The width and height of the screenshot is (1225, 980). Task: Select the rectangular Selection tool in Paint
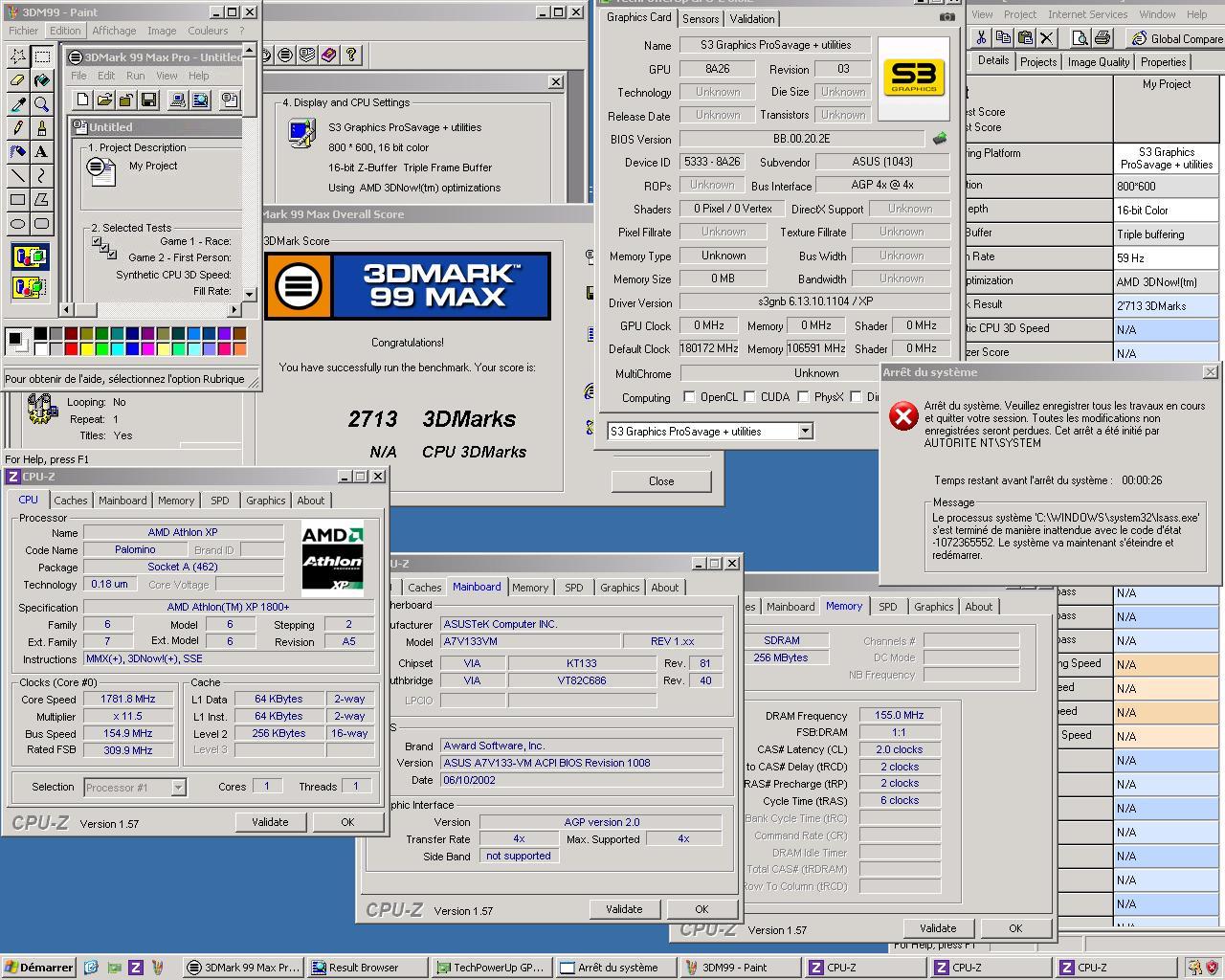[42, 56]
